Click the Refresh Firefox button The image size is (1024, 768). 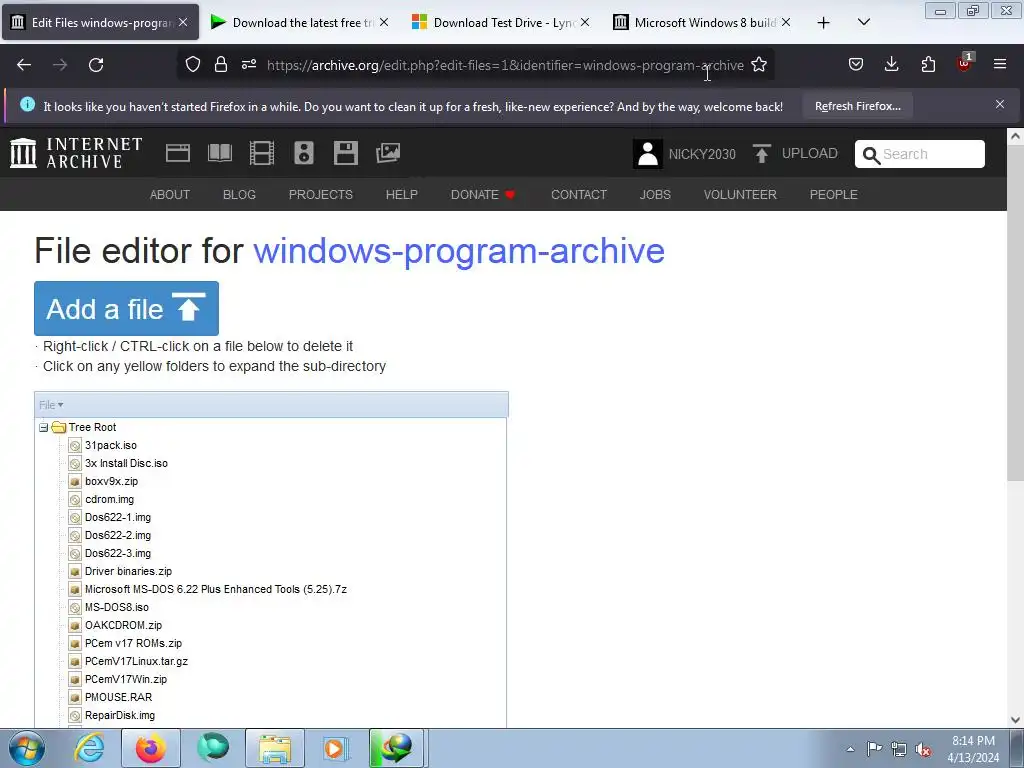tap(857, 106)
